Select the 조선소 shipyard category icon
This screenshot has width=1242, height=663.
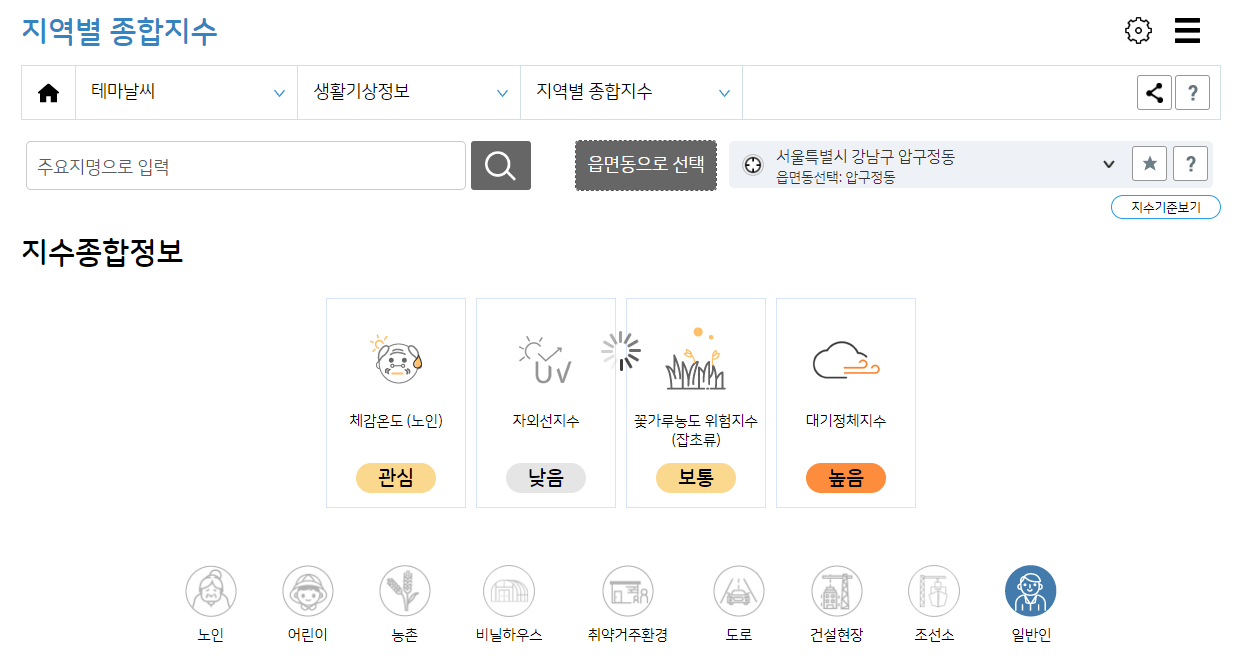pos(933,590)
